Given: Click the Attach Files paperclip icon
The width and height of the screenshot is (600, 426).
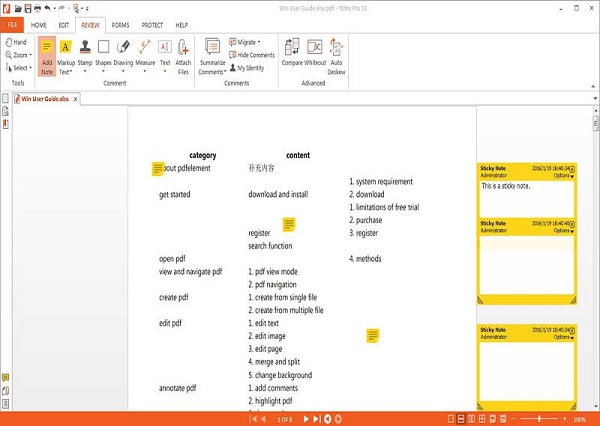Looking at the screenshot, I should (183, 47).
